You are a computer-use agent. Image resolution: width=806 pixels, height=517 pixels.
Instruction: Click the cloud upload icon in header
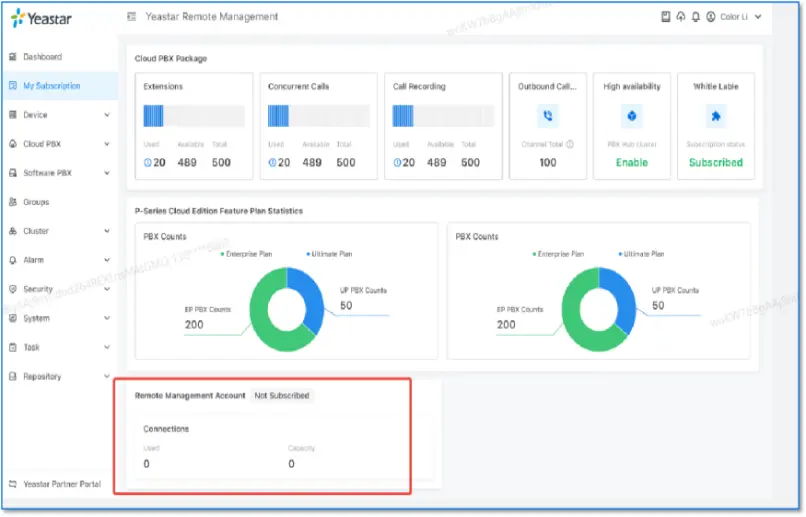point(680,17)
